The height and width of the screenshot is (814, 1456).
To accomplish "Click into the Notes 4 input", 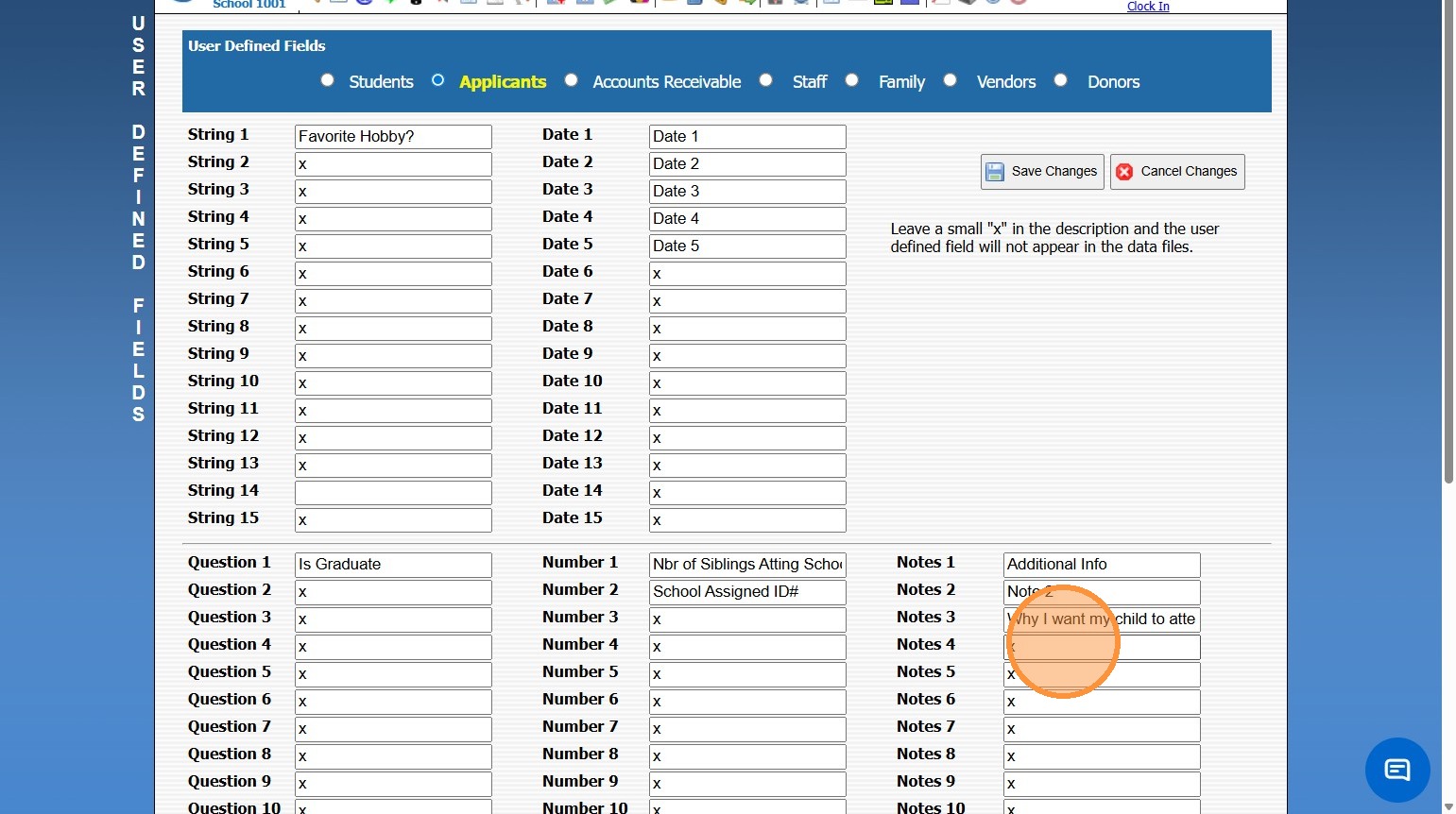I will click(x=1102, y=647).
